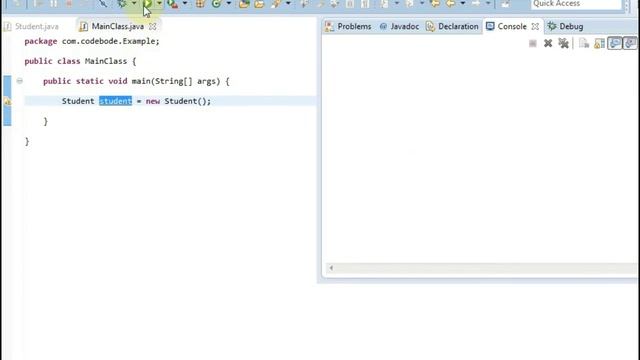Screen dimensions: 640x360
Task: Click 'MainClass' in the class declaration
Action: (106, 61)
